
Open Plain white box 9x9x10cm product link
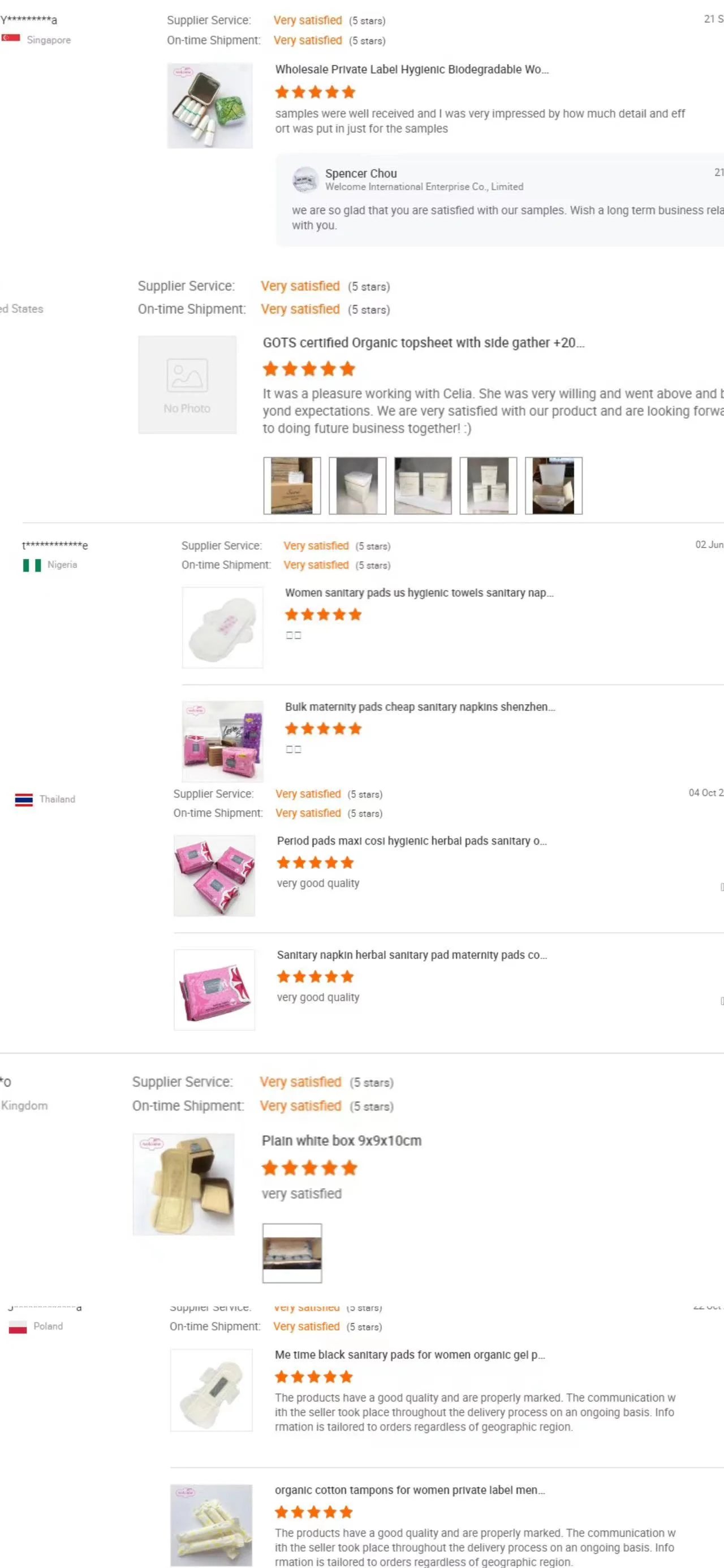point(342,1141)
